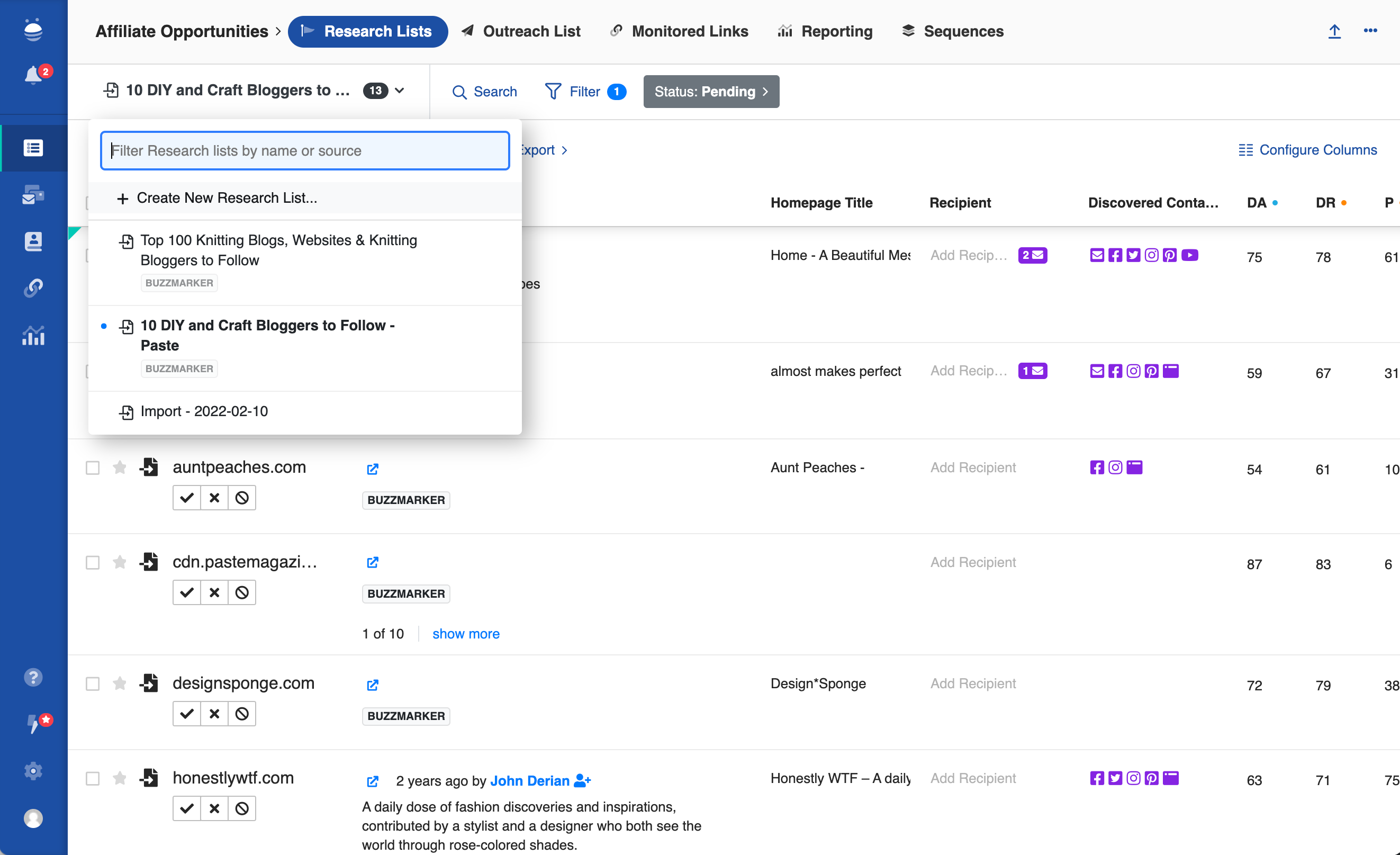Select the designsponge.com checkbox
The image size is (1400, 855).
[92, 683]
